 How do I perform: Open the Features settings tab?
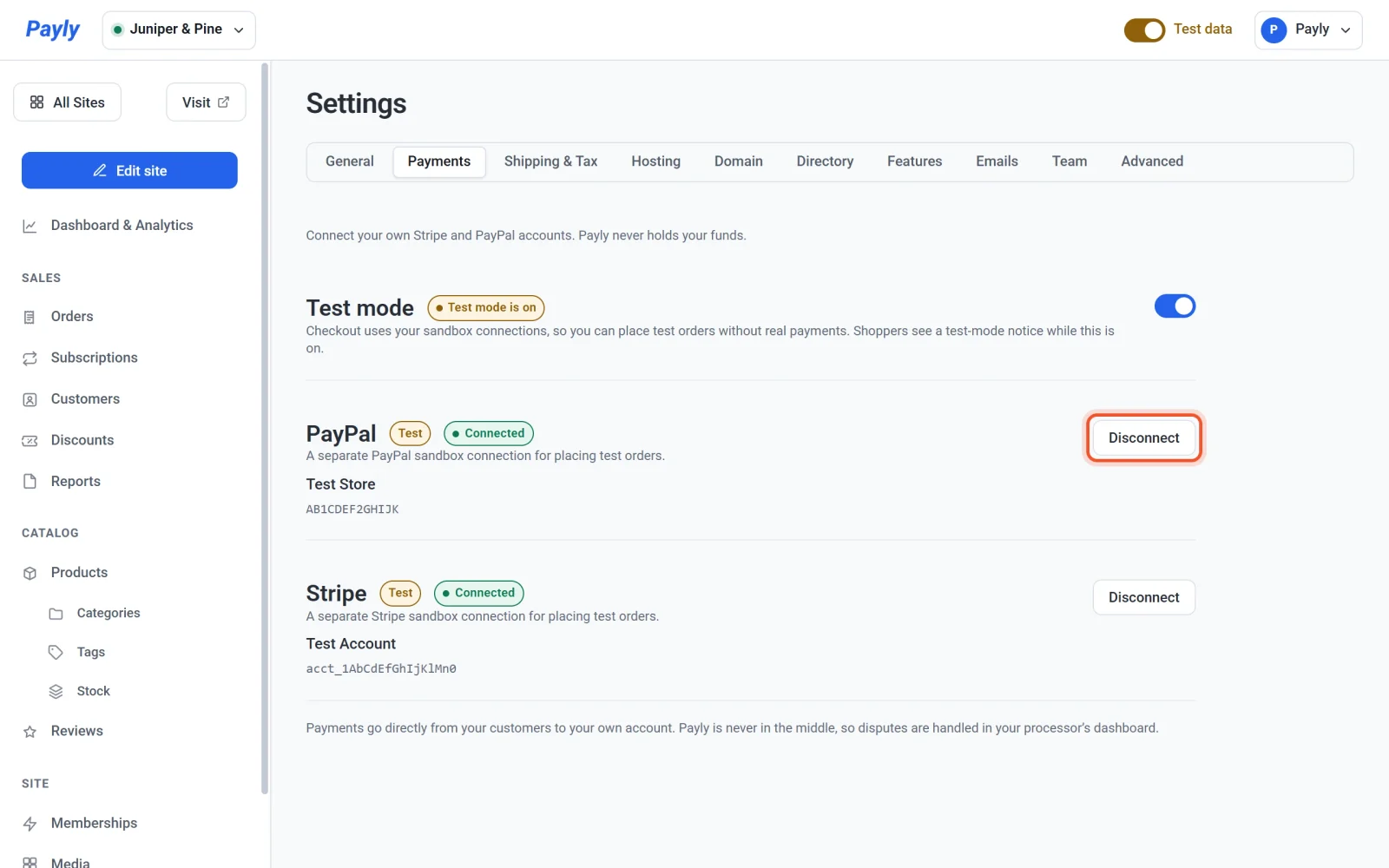coord(914,161)
